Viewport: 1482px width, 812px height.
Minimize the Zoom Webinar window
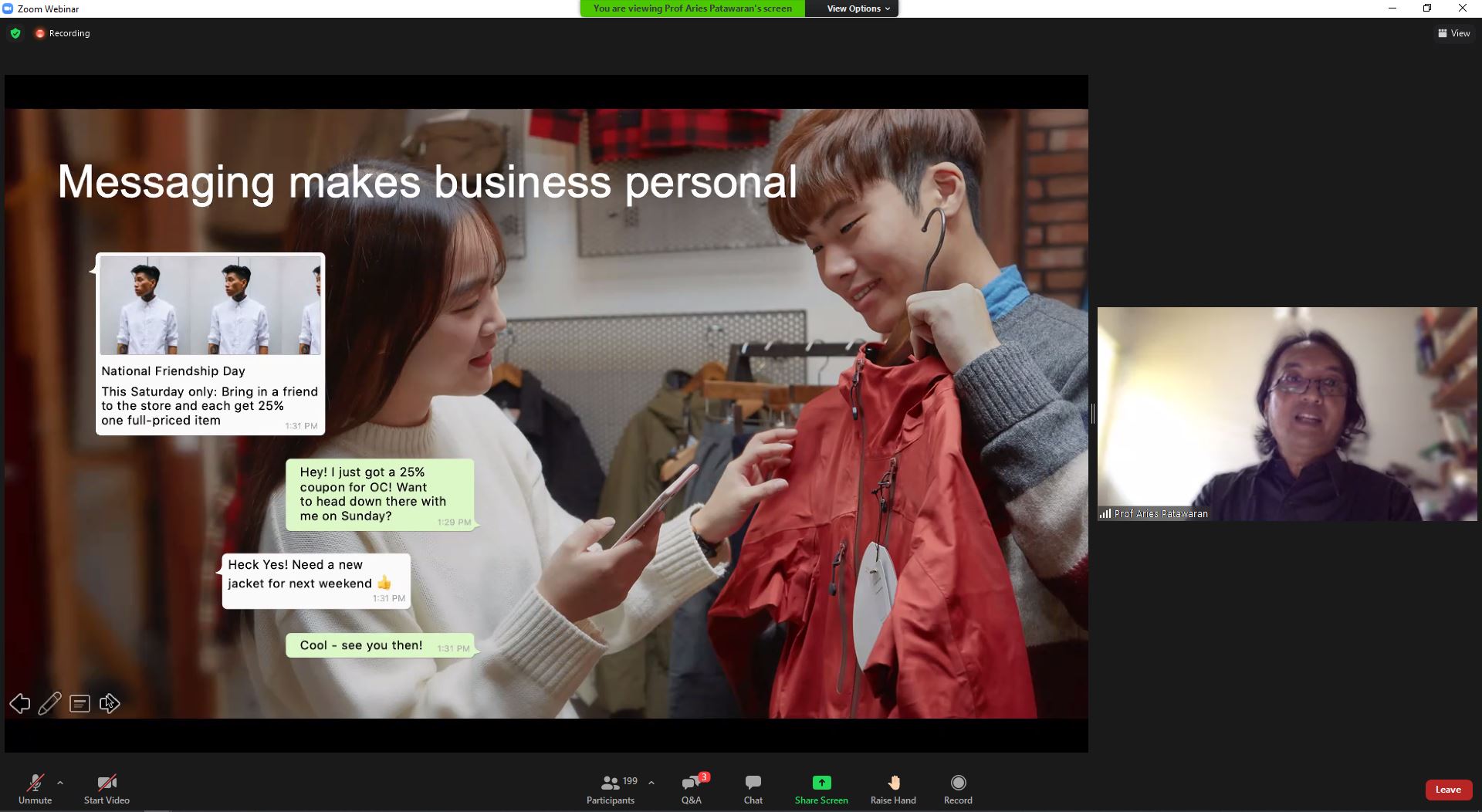(x=1392, y=8)
